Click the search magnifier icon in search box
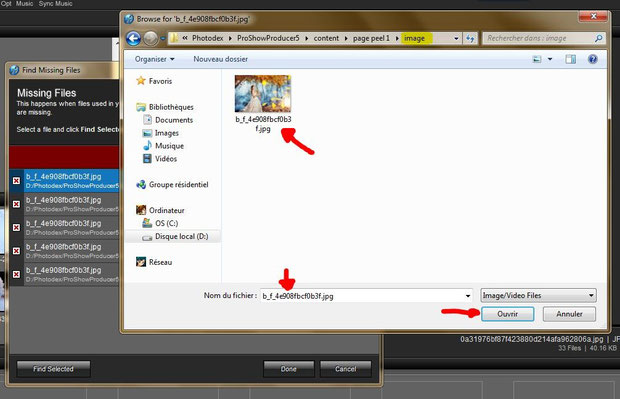620x399 pixels. [x=599, y=38]
